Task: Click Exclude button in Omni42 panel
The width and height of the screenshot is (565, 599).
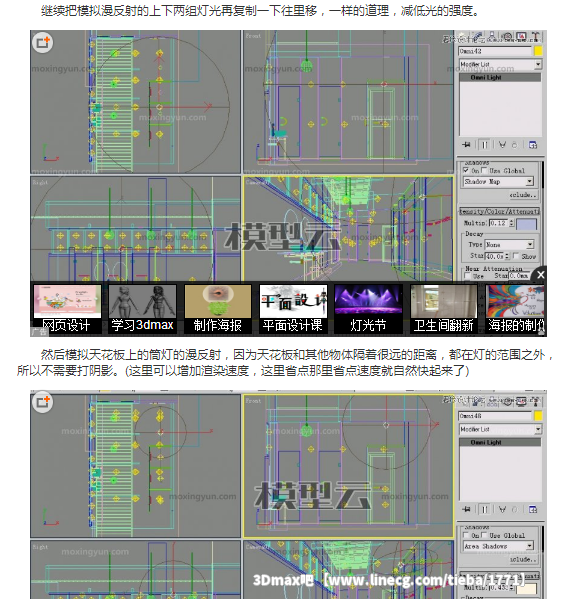Action: [523, 195]
